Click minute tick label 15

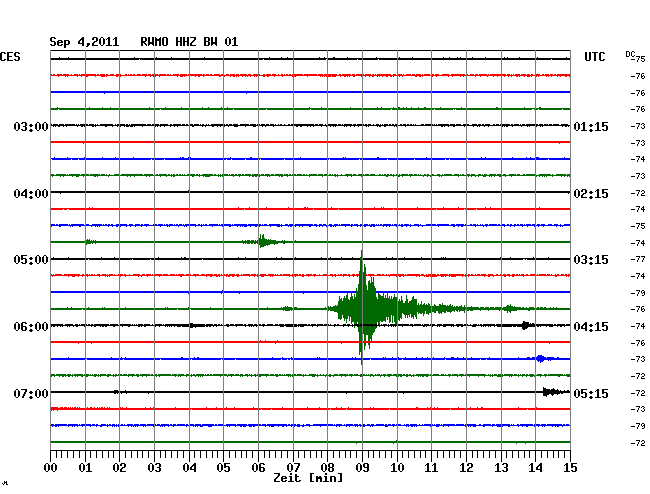(570, 468)
